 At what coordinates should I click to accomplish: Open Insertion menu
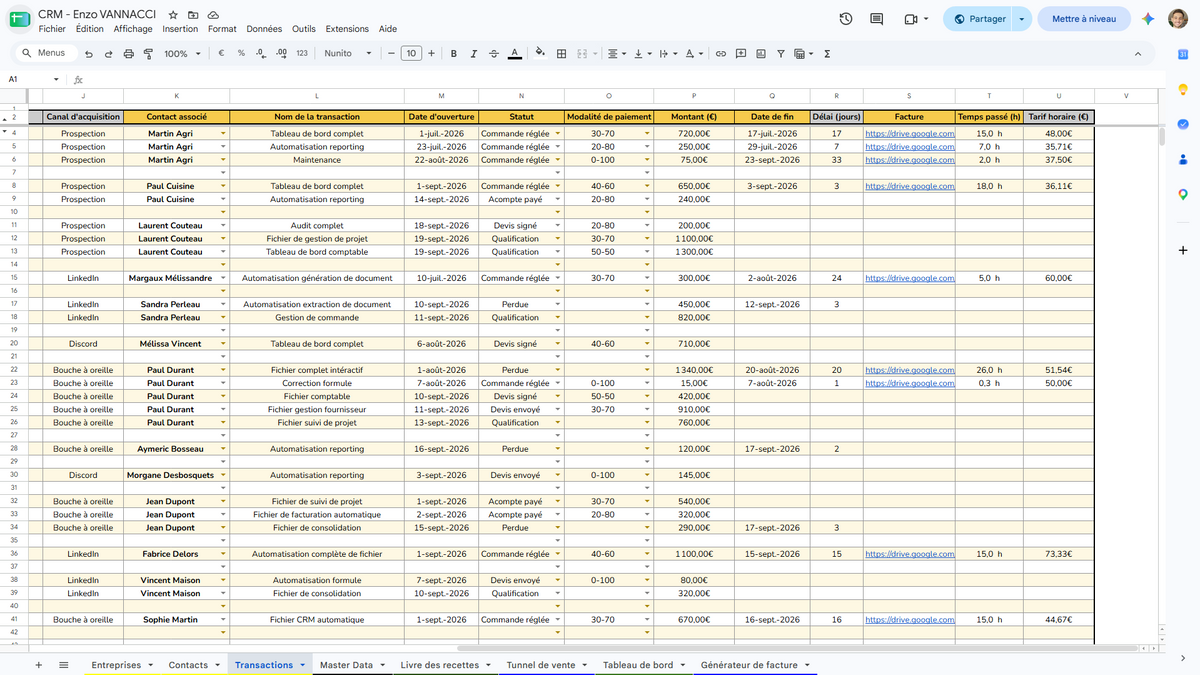[181, 29]
